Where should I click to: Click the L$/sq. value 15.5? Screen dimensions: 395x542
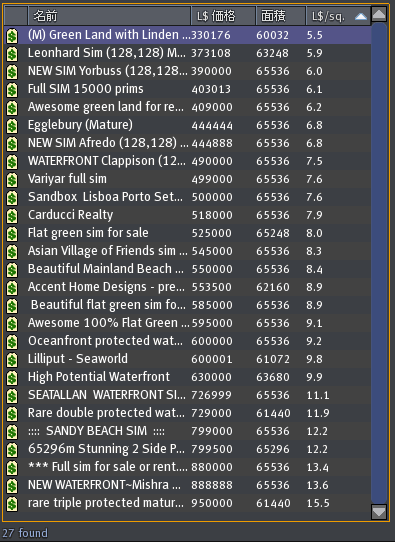coord(318,503)
